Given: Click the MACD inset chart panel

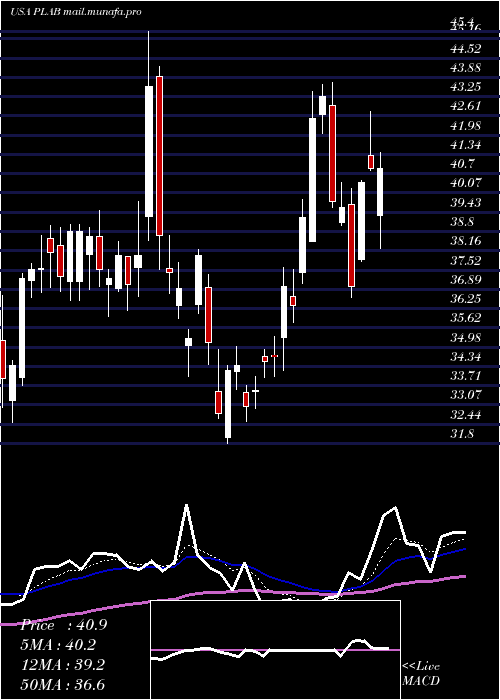Looking at the screenshot, I should [x=275, y=650].
